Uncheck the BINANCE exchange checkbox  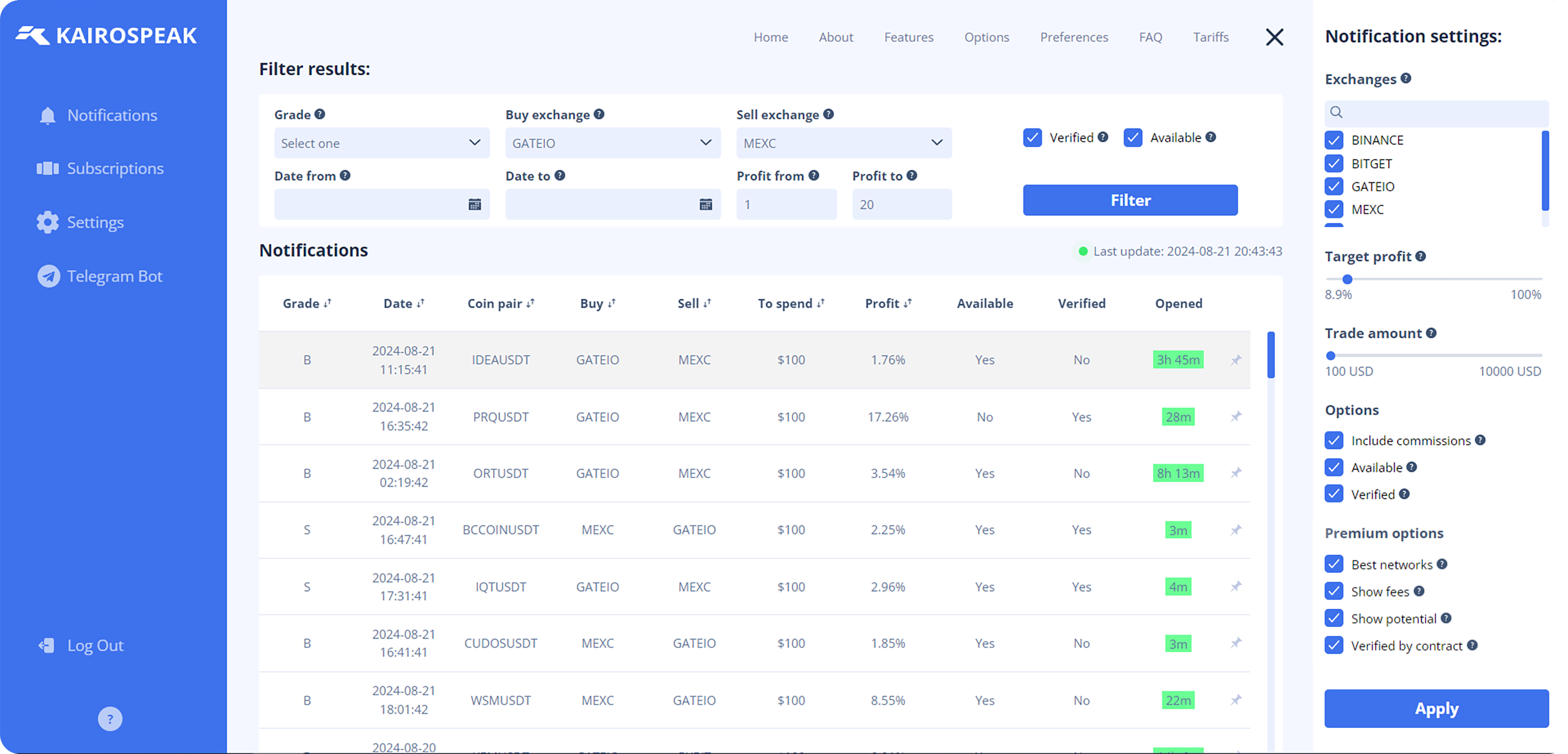(1334, 140)
